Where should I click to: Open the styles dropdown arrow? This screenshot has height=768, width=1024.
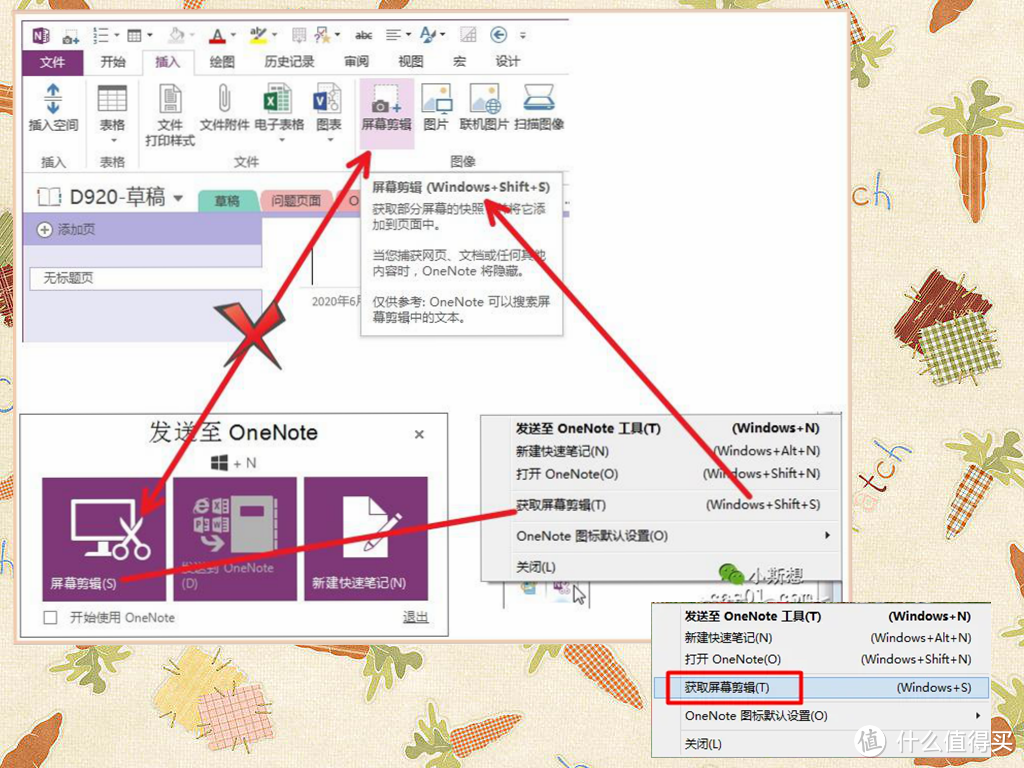click(x=443, y=35)
